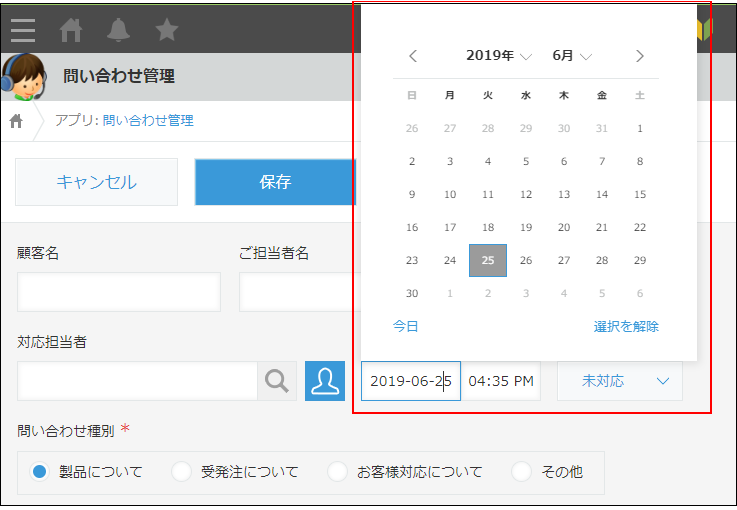Viewport: 737px width, 510px height.
Task: Select highlighted date 25 in calendar
Action: [488, 260]
